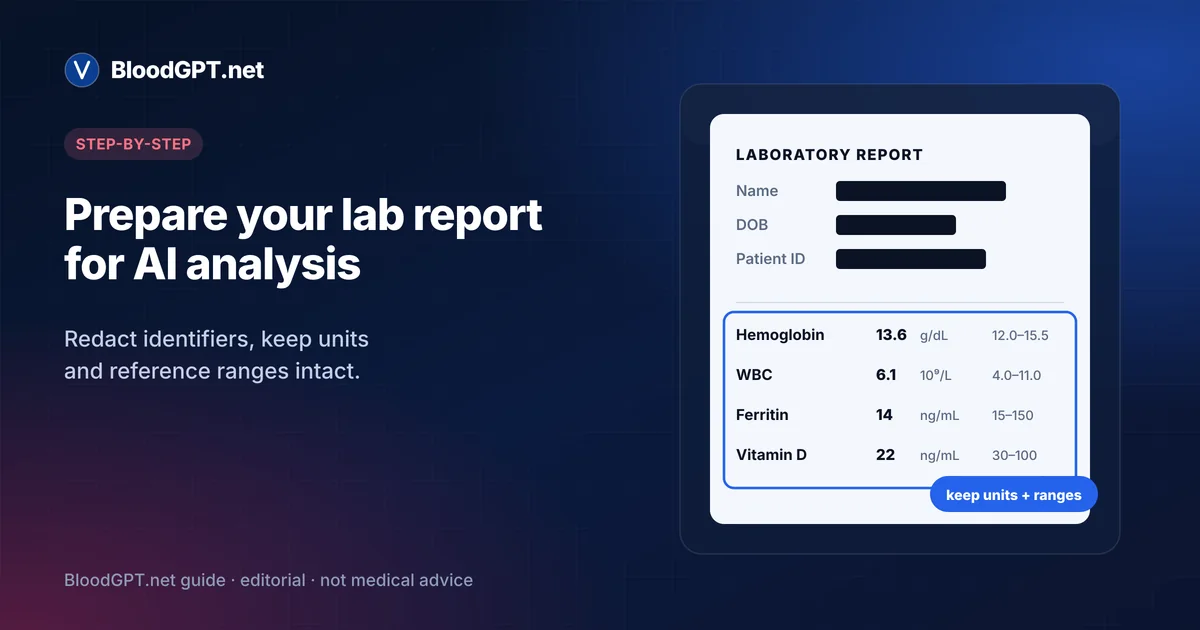This screenshot has width=1200, height=630.
Task: Click the Vitamin D value 22
Action: click(885, 455)
